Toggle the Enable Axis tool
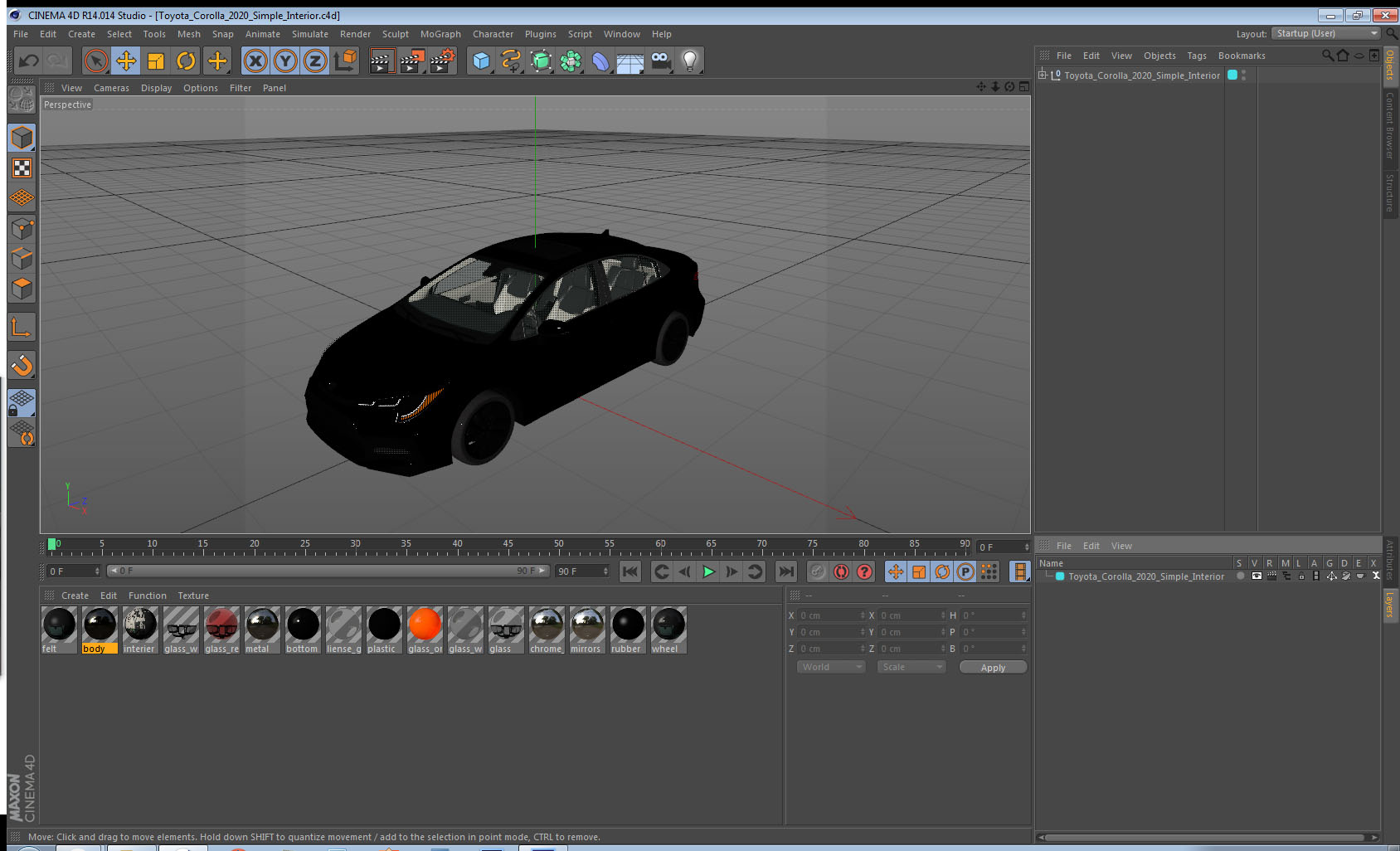The width and height of the screenshot is (1400, 851). 22,328
